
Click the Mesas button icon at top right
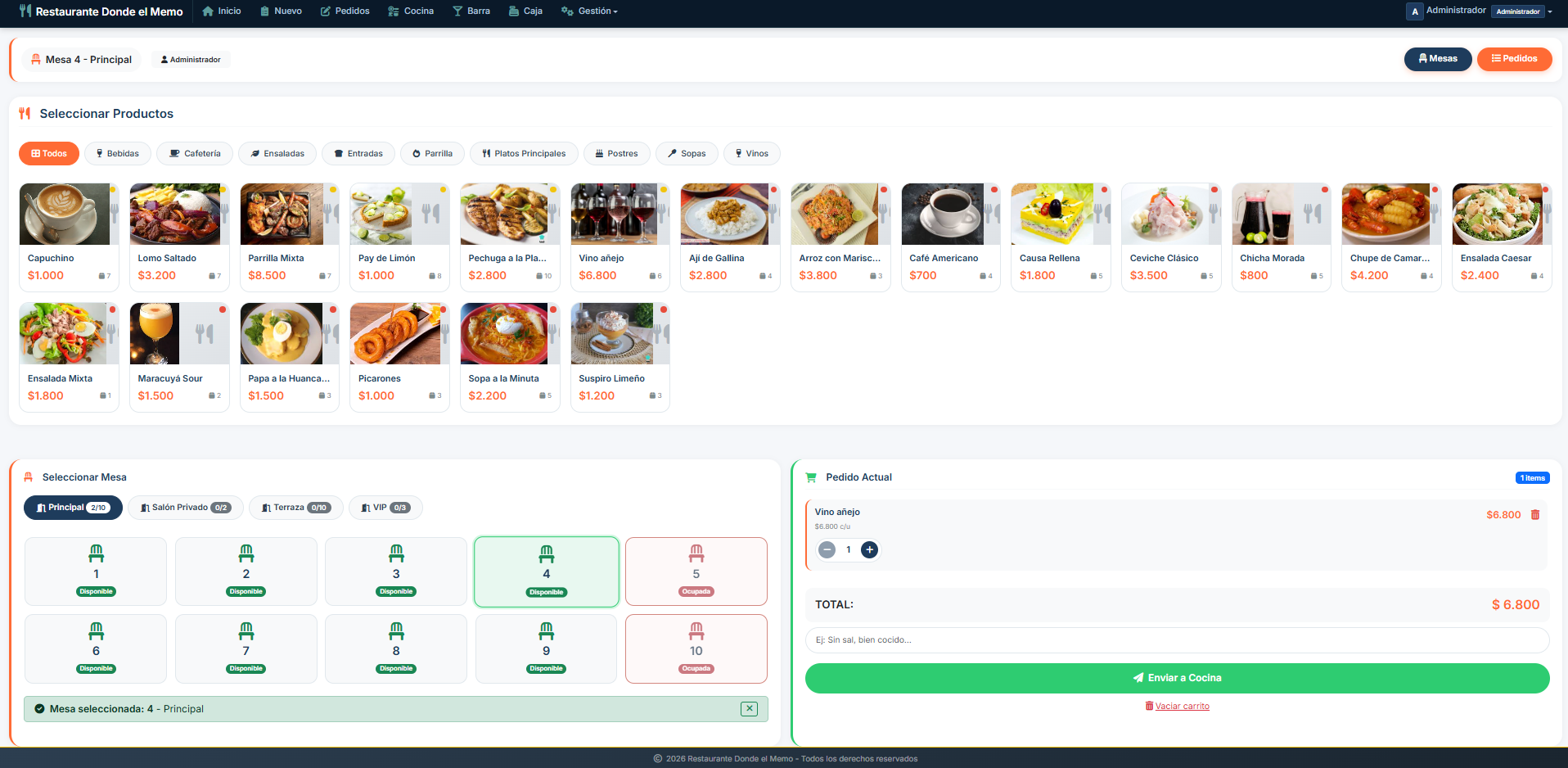point(1425,59)
